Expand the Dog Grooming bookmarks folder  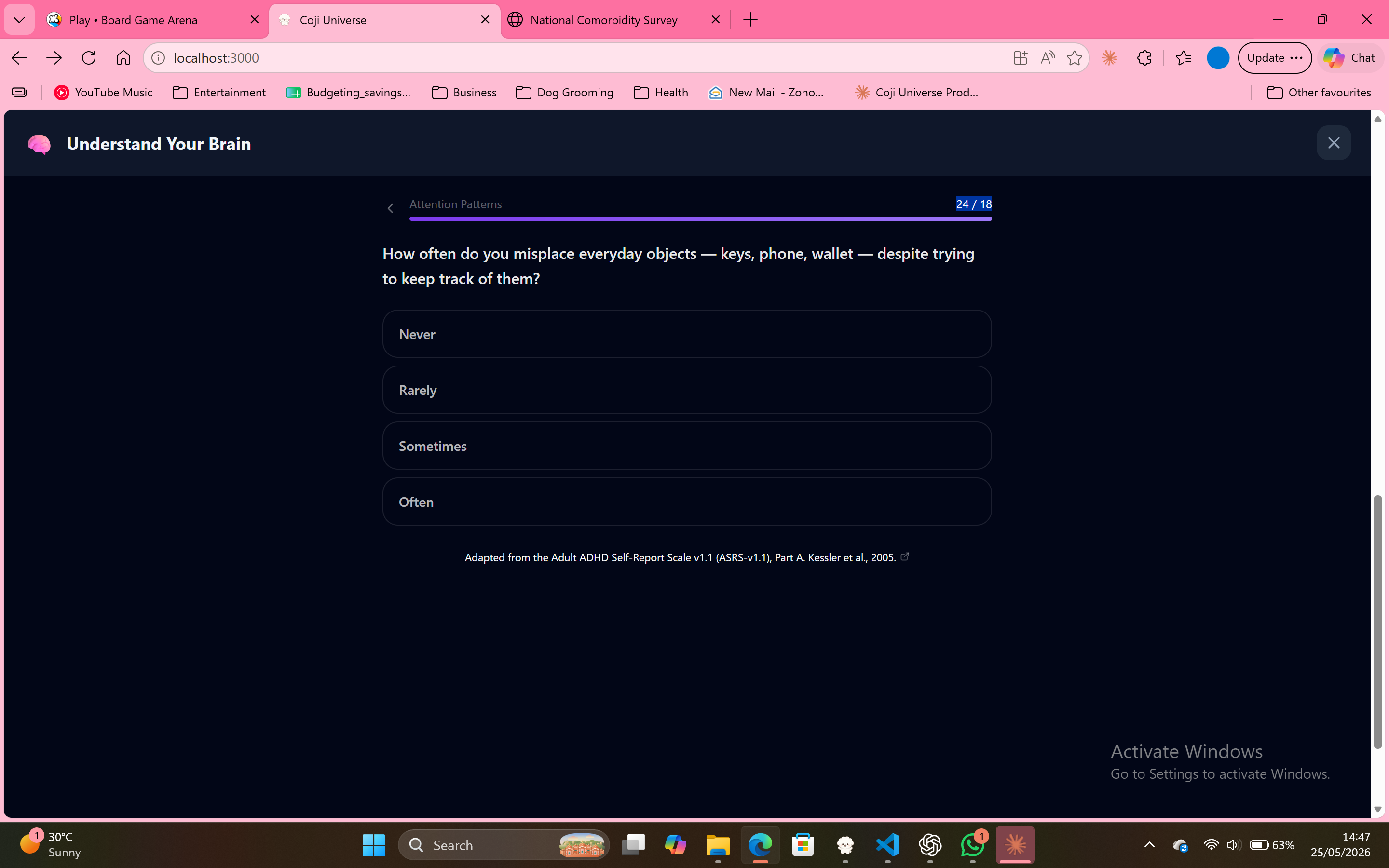coord(565,93)
